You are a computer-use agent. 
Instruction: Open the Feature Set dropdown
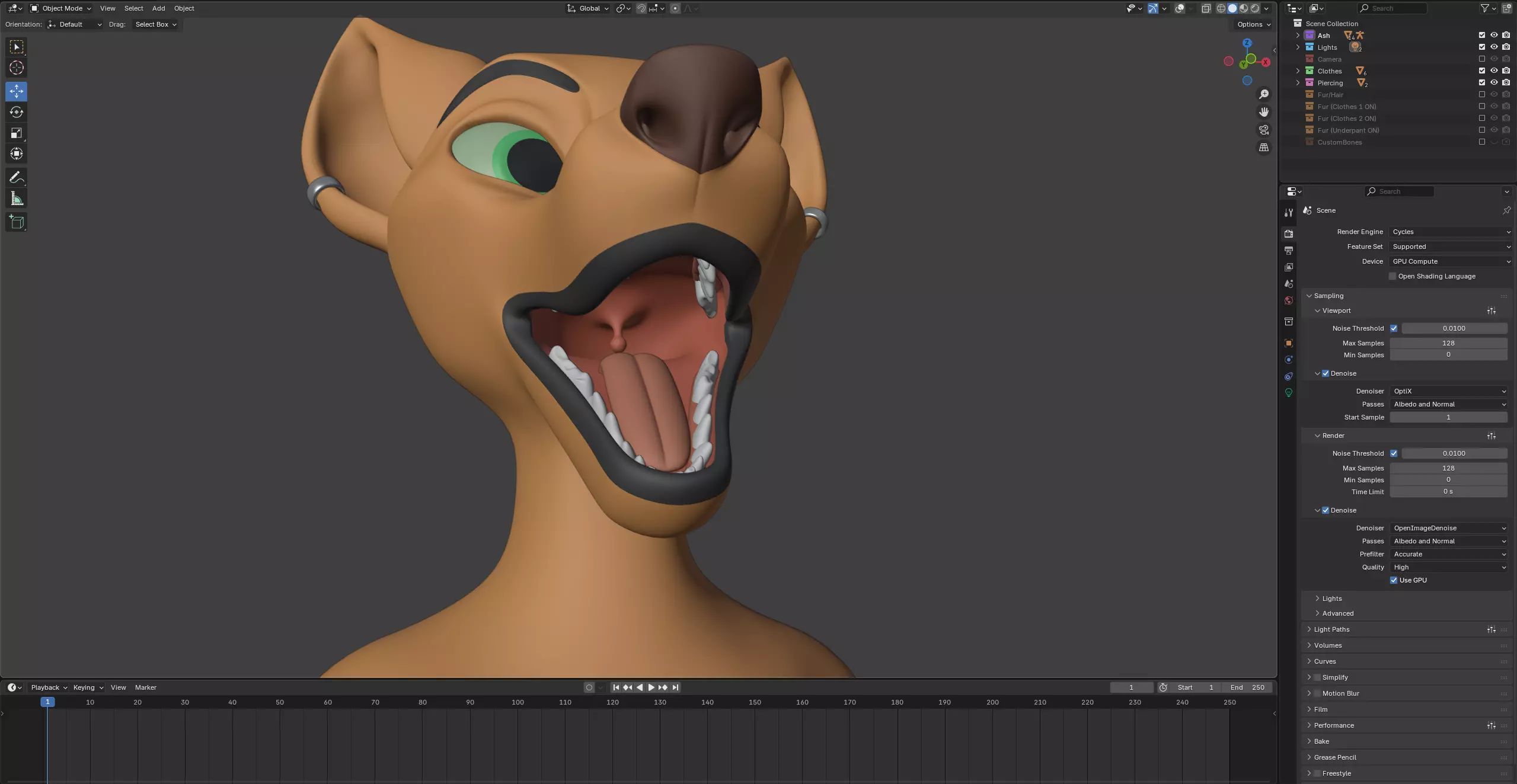pos(1451,247)
